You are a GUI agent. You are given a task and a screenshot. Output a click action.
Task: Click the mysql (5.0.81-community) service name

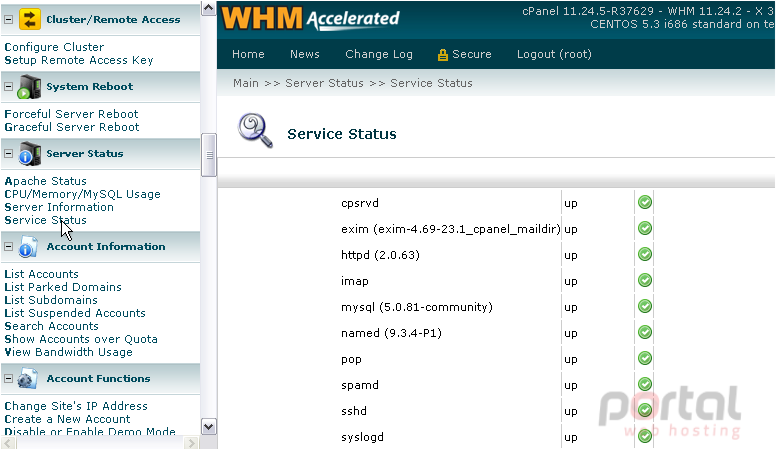click(x=417, y=307)
